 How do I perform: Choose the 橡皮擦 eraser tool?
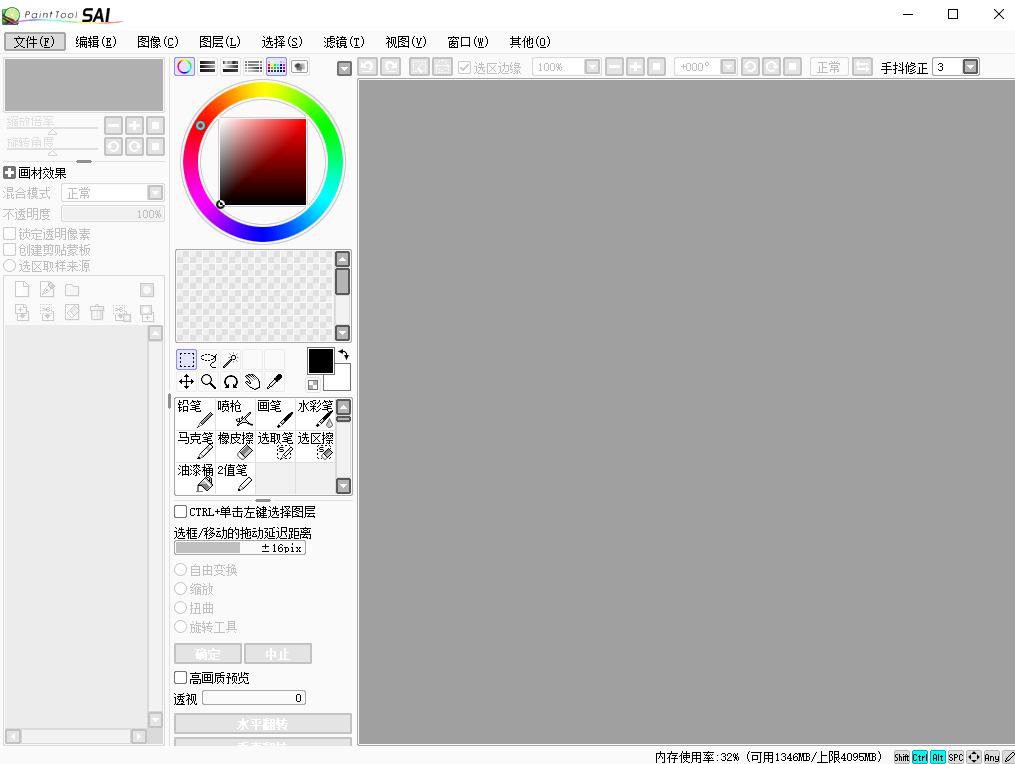(x=235, y=446)
